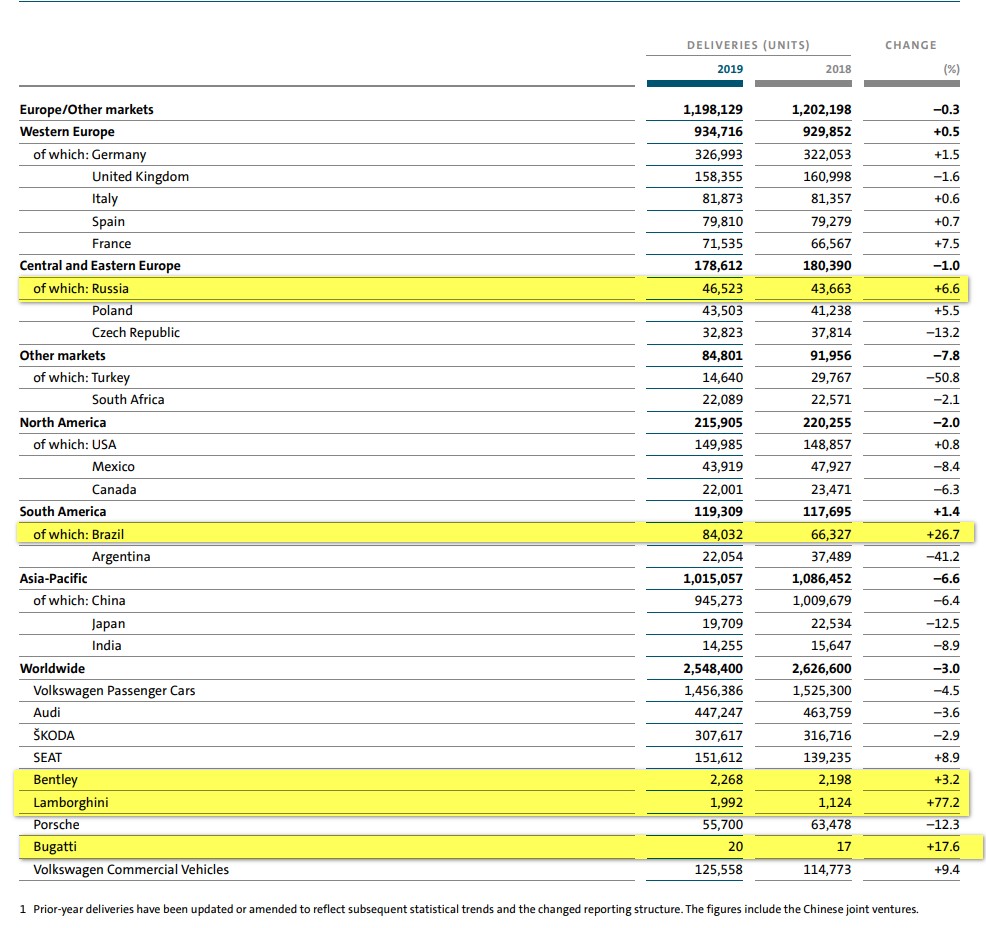Select Russia 2019 value 46,523

click(722, 289)
